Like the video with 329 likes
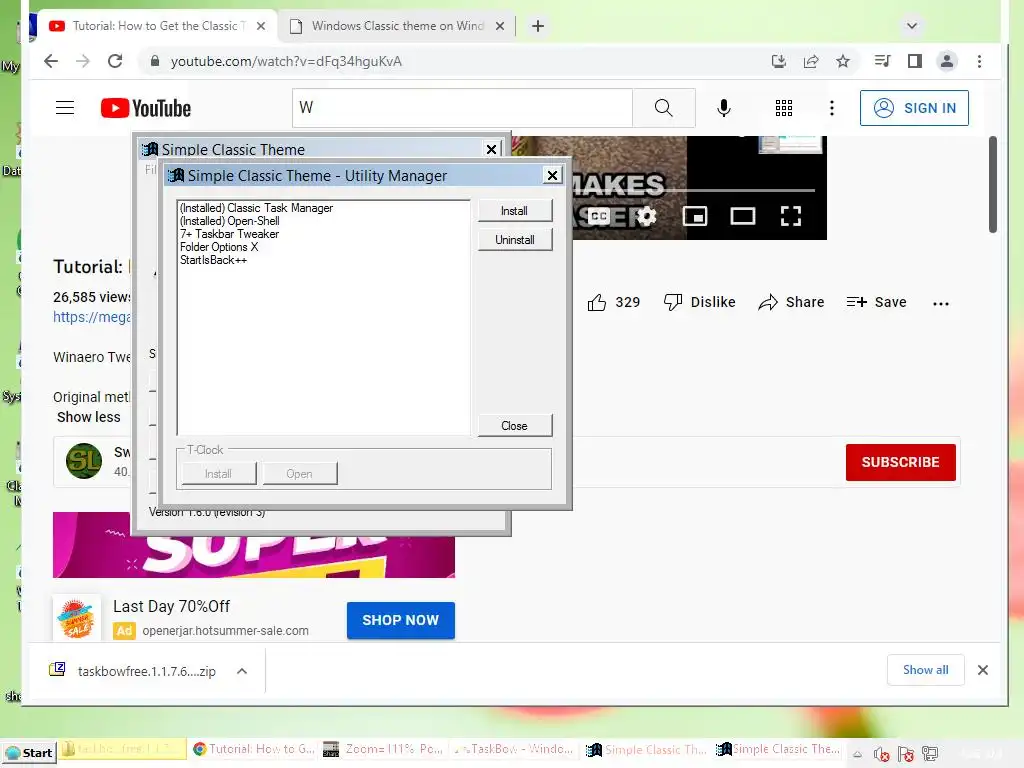The height and width of the screenshot is (768, 1024). tap(613, 302)
